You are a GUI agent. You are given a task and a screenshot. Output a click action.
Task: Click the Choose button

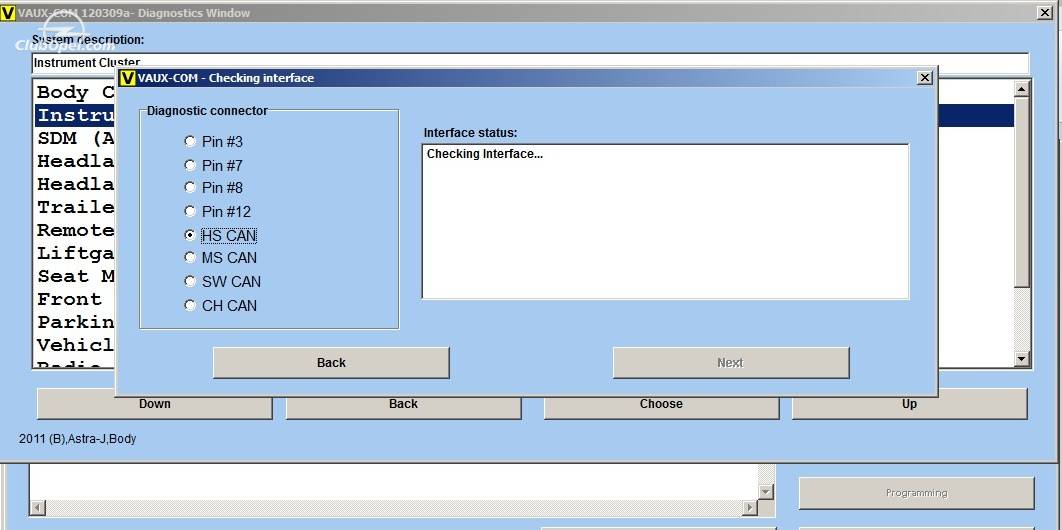(x=661, y=404)
